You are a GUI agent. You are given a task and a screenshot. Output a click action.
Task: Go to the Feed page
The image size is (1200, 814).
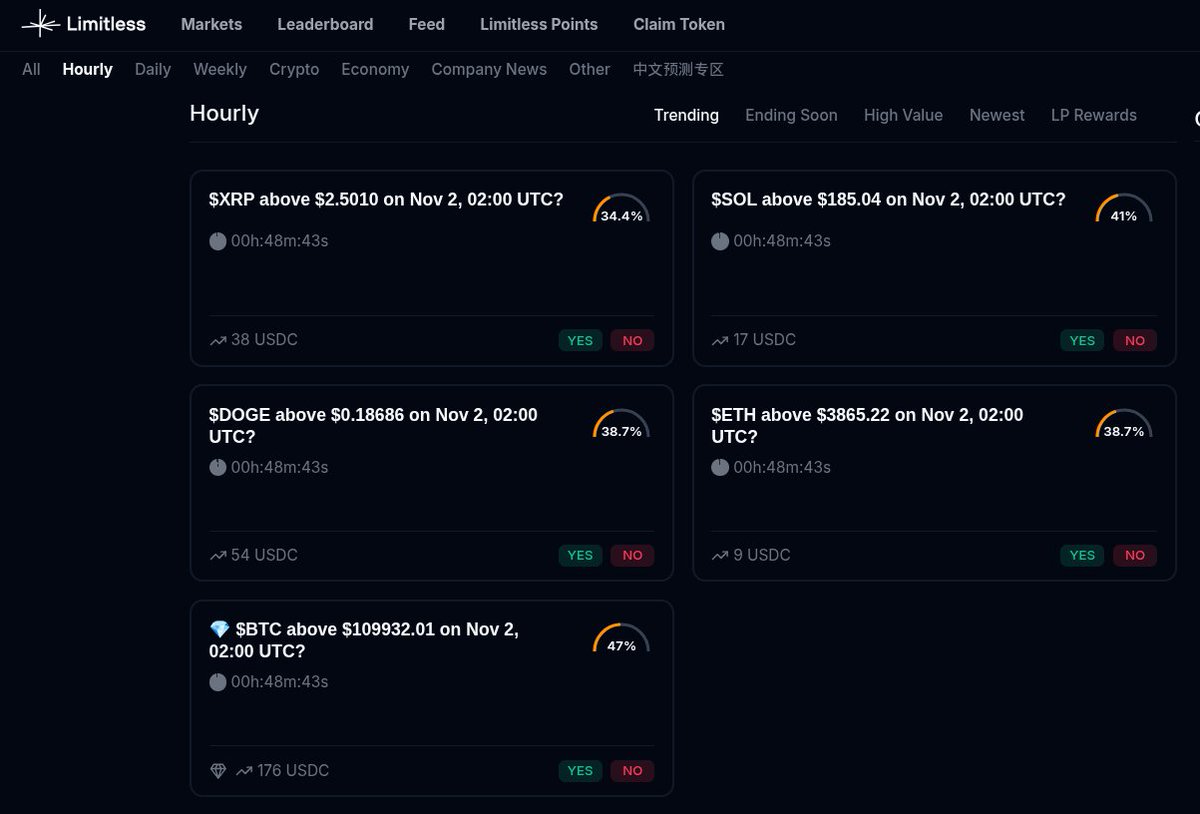click(x=427, y=24)
